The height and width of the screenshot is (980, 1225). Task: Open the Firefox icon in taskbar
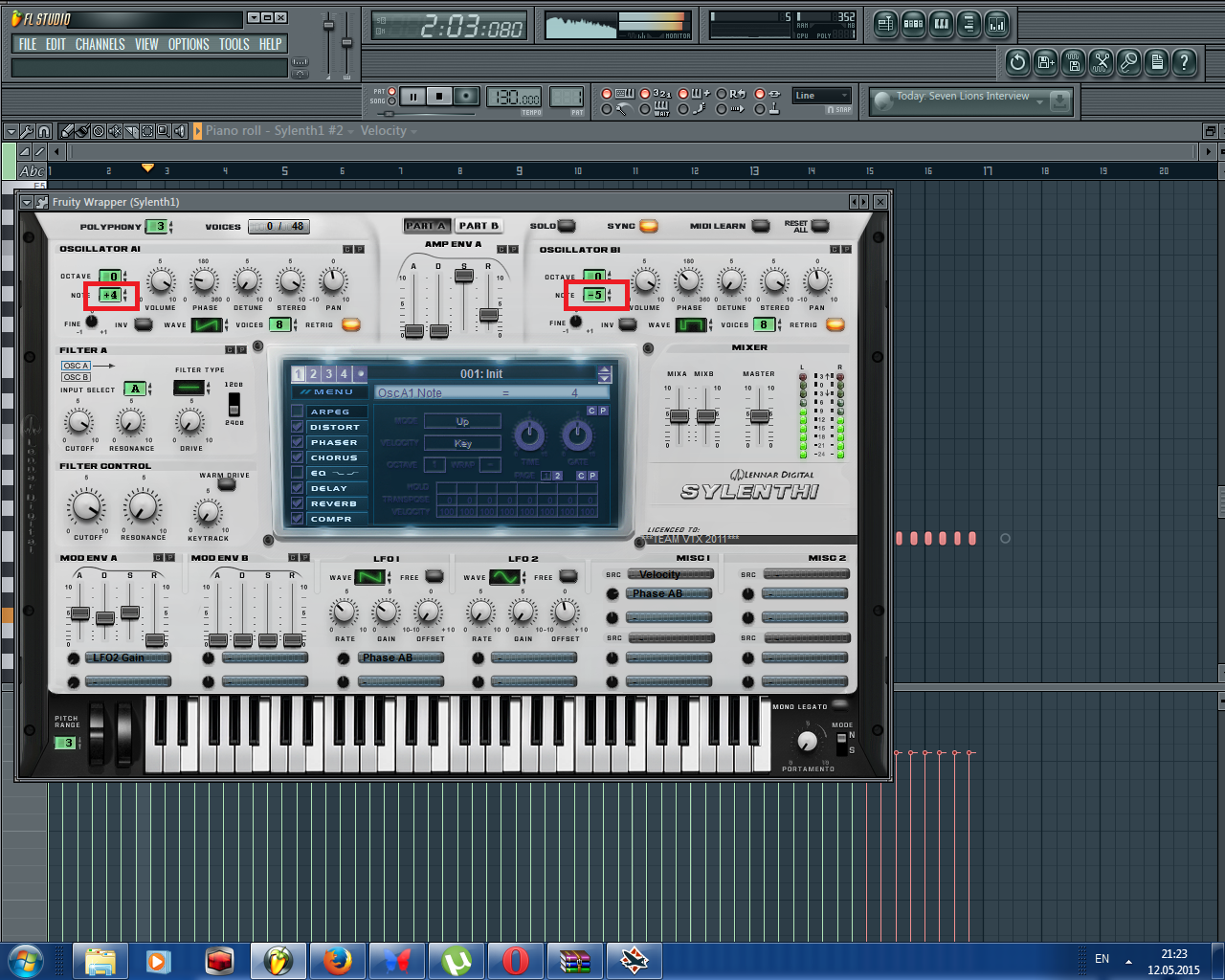[x=337, y=960]
